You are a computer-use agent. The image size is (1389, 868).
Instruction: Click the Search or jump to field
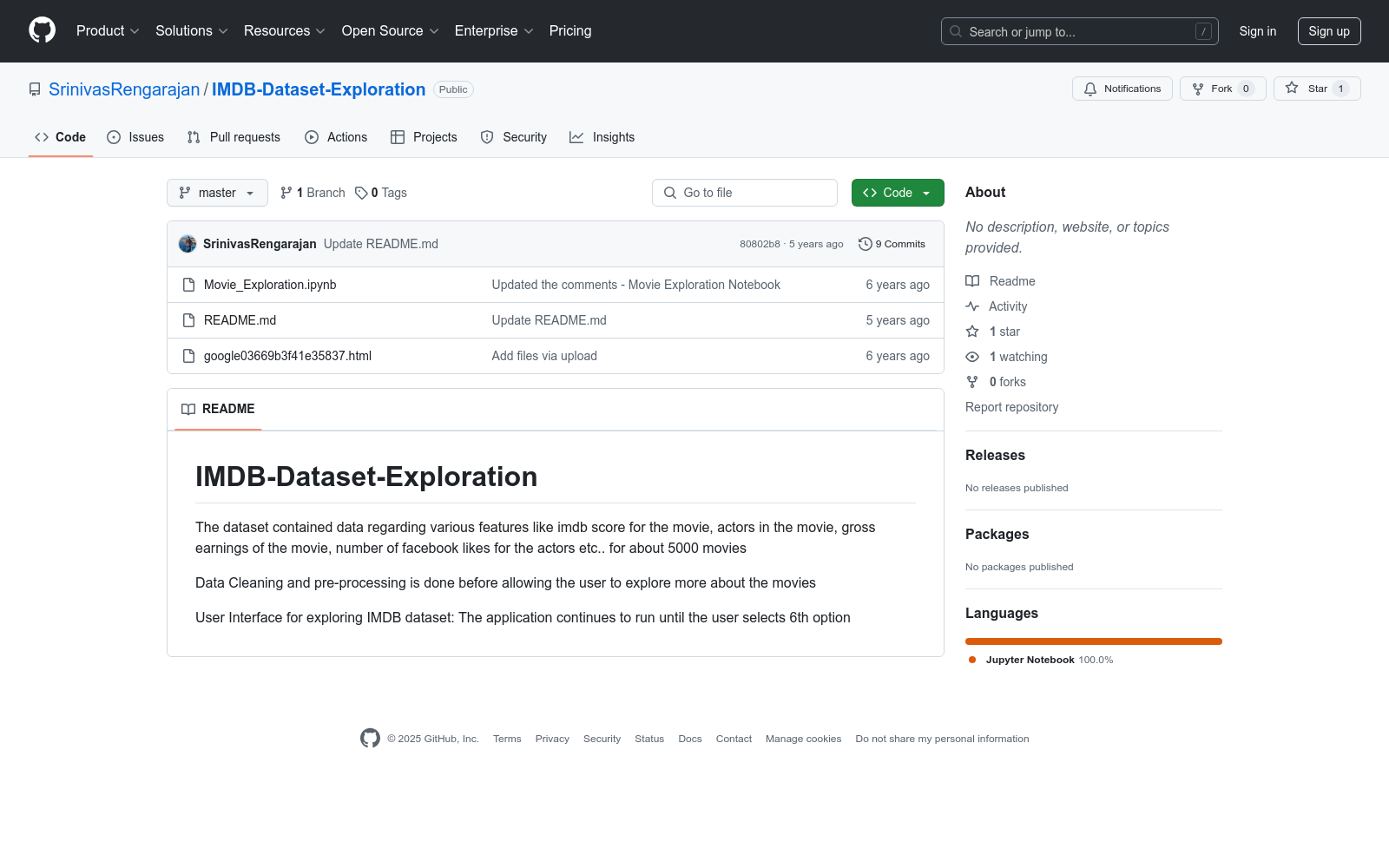[x=1080, y=31]
